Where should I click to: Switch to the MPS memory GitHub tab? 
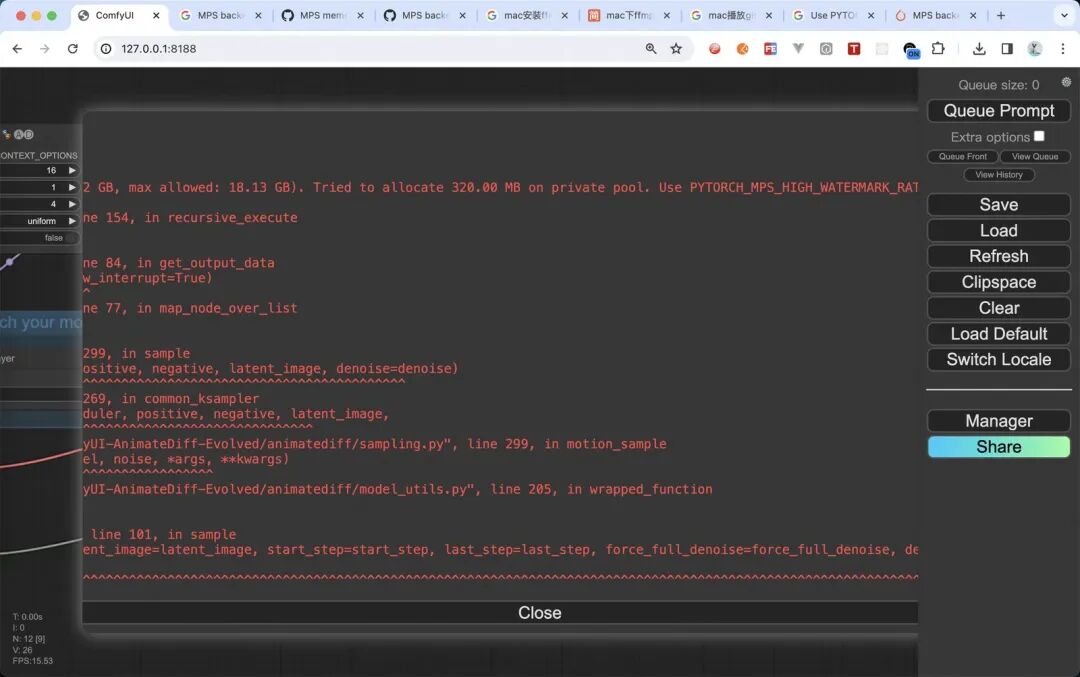[322, 15]
